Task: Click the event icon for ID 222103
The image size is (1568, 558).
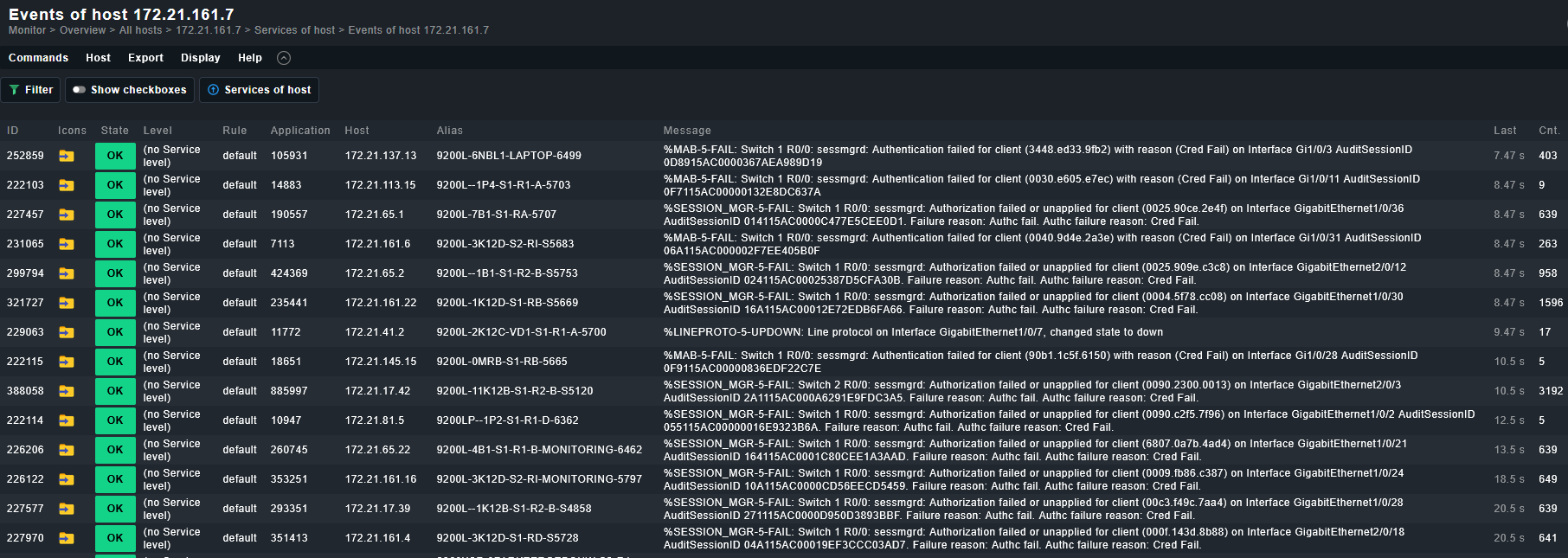Action: click(67, 186)
